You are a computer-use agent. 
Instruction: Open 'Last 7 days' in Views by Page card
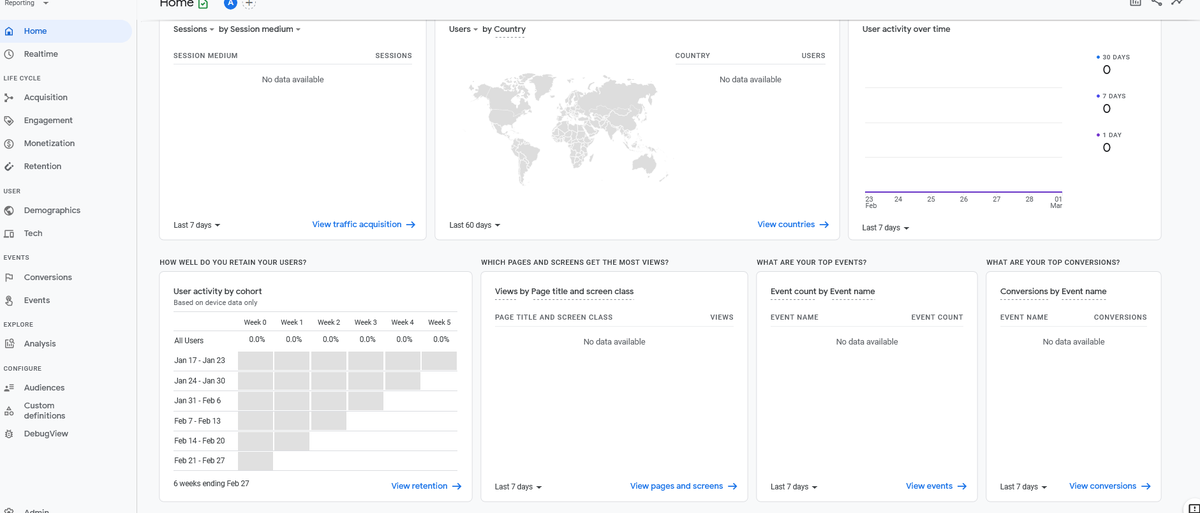point(518,487)
